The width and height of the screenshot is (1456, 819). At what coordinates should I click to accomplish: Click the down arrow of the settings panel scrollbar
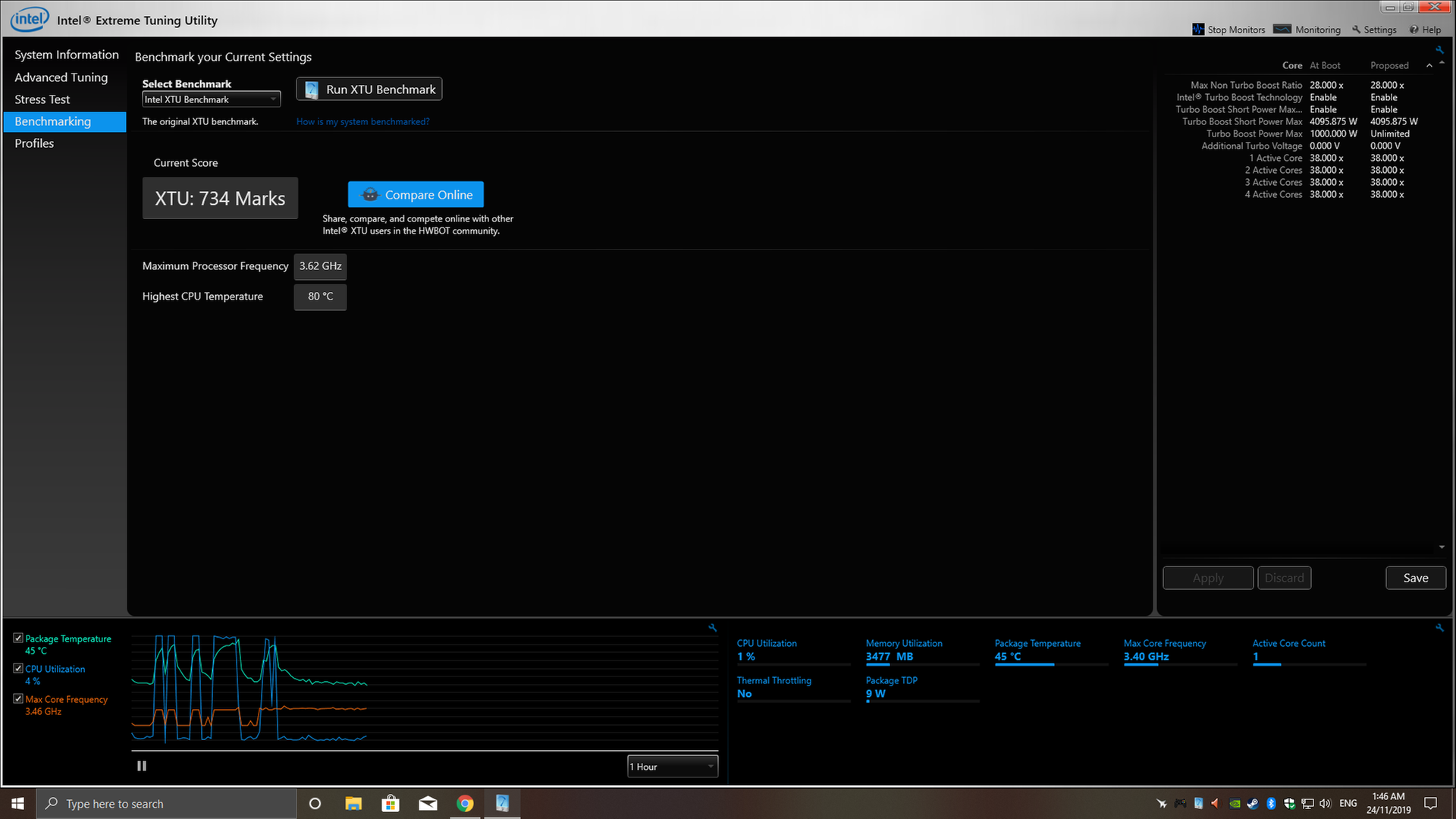pyautogui.click(x=1442, y=547)
